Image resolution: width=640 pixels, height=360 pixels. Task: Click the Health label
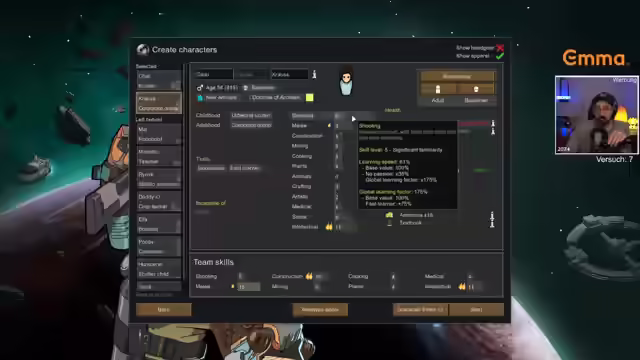393,110
